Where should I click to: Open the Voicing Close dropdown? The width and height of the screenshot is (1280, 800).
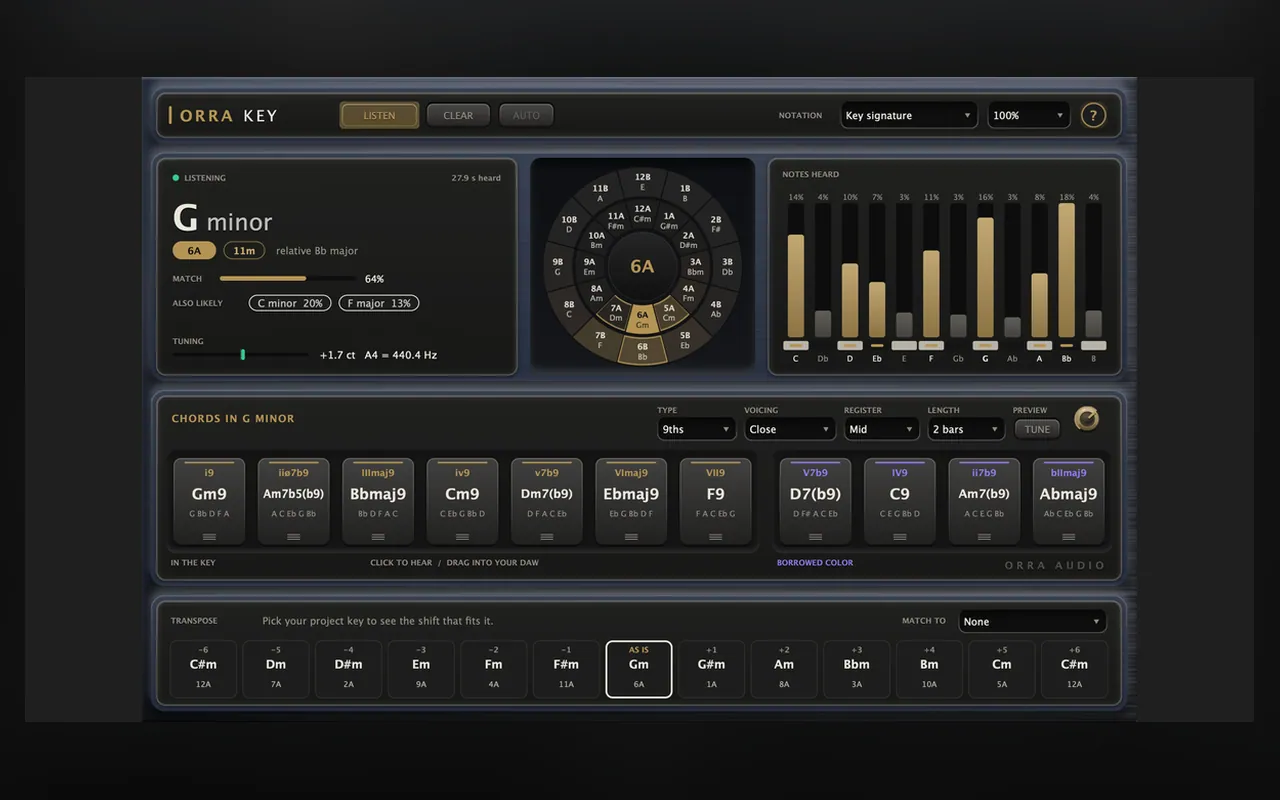[790, 429]
